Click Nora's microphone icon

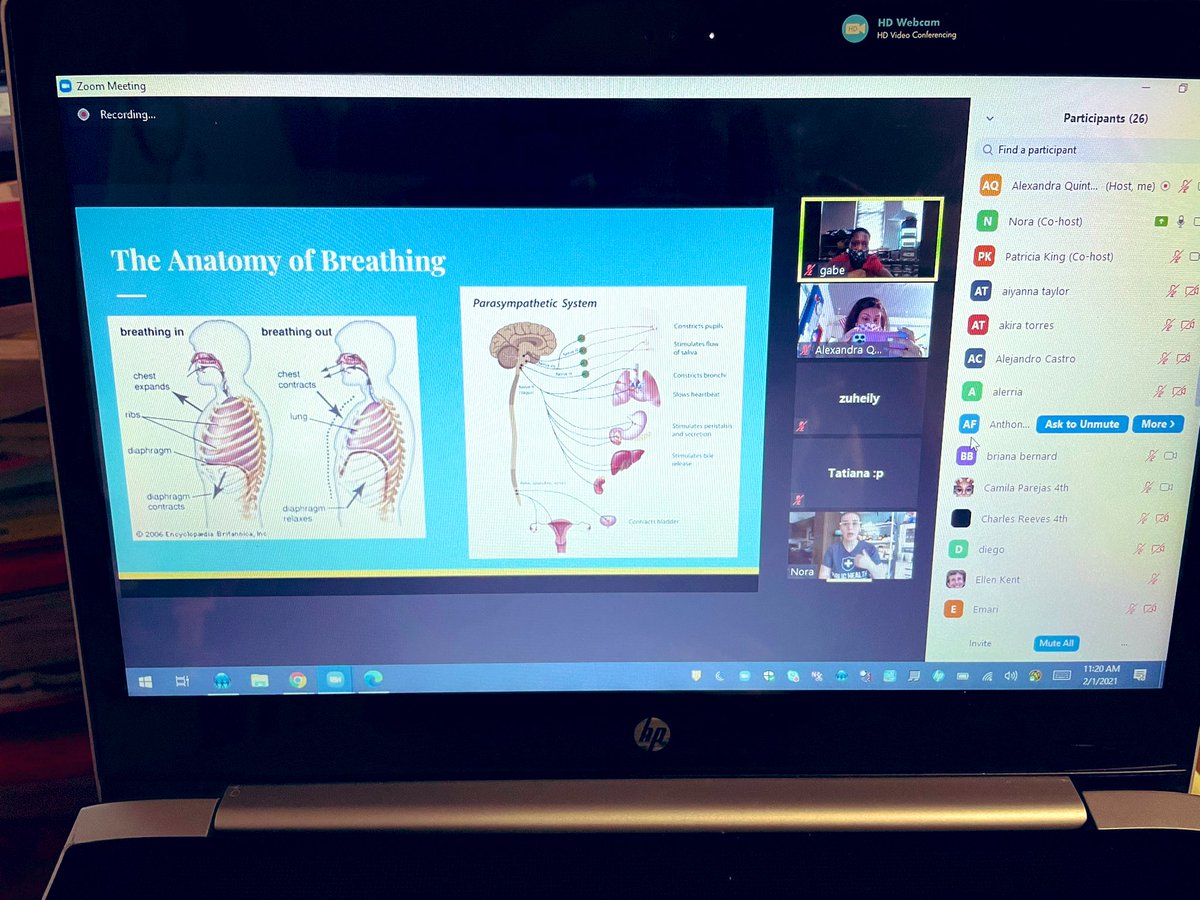pos(1181,222)
